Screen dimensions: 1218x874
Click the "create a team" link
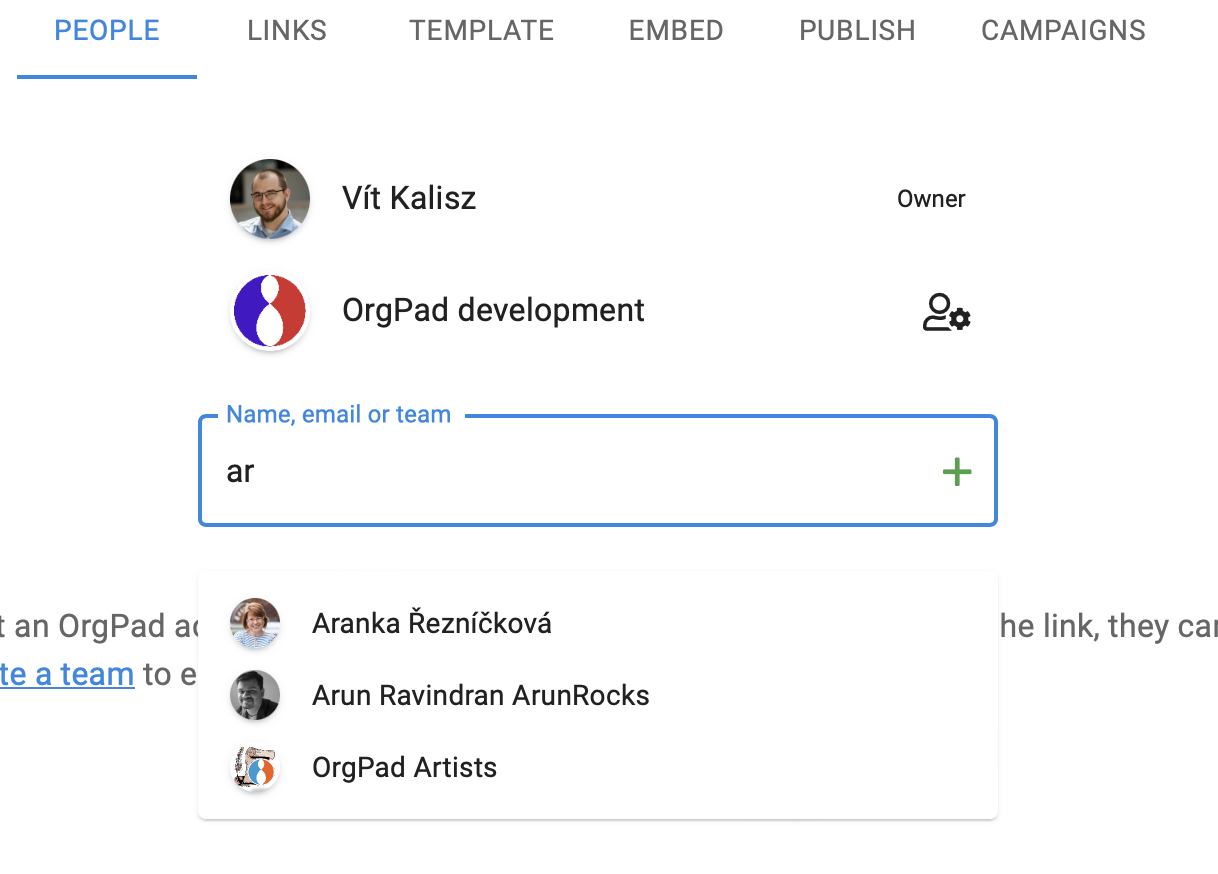pos(66,675)
